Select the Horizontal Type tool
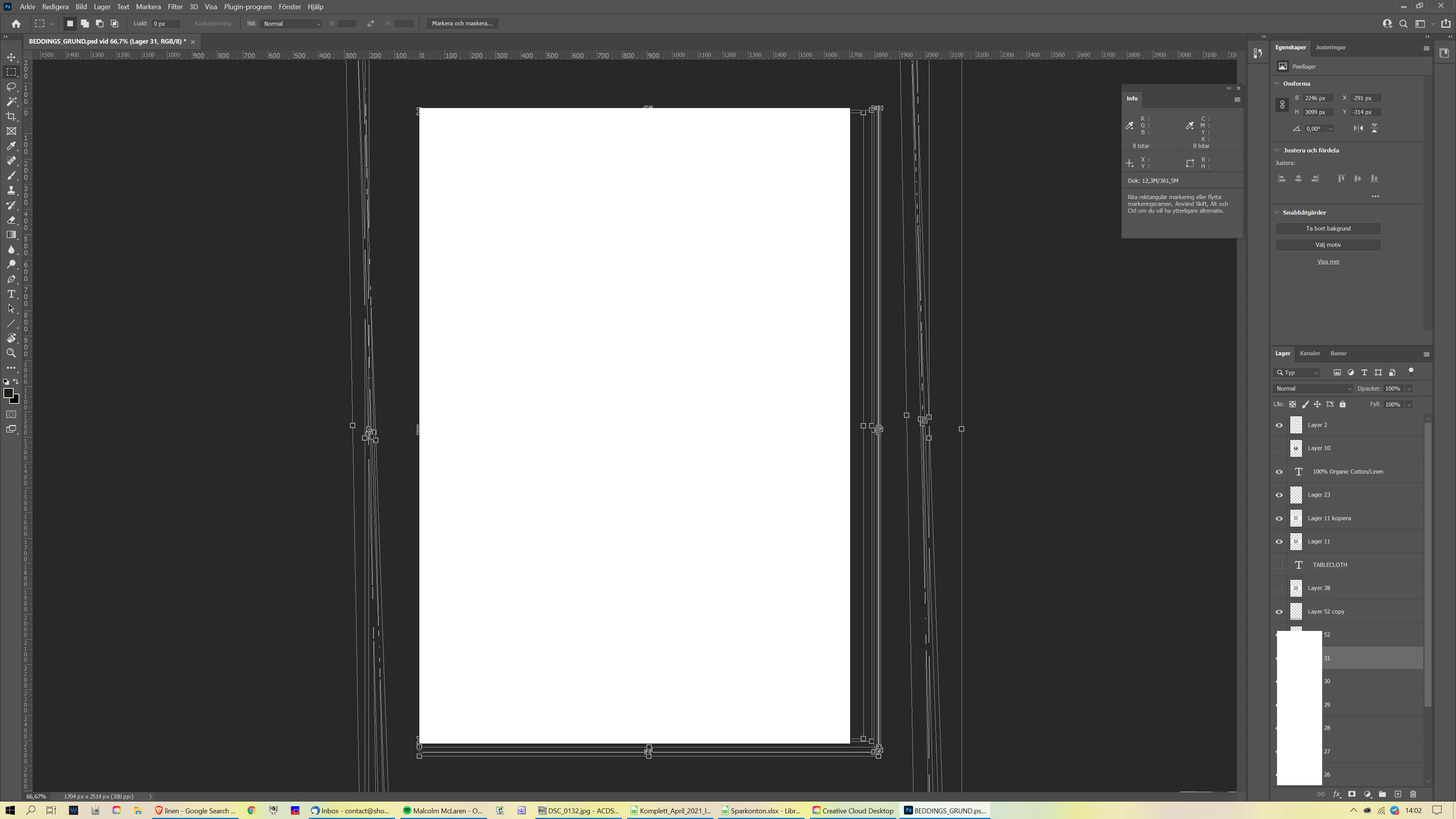 [11, 294]
